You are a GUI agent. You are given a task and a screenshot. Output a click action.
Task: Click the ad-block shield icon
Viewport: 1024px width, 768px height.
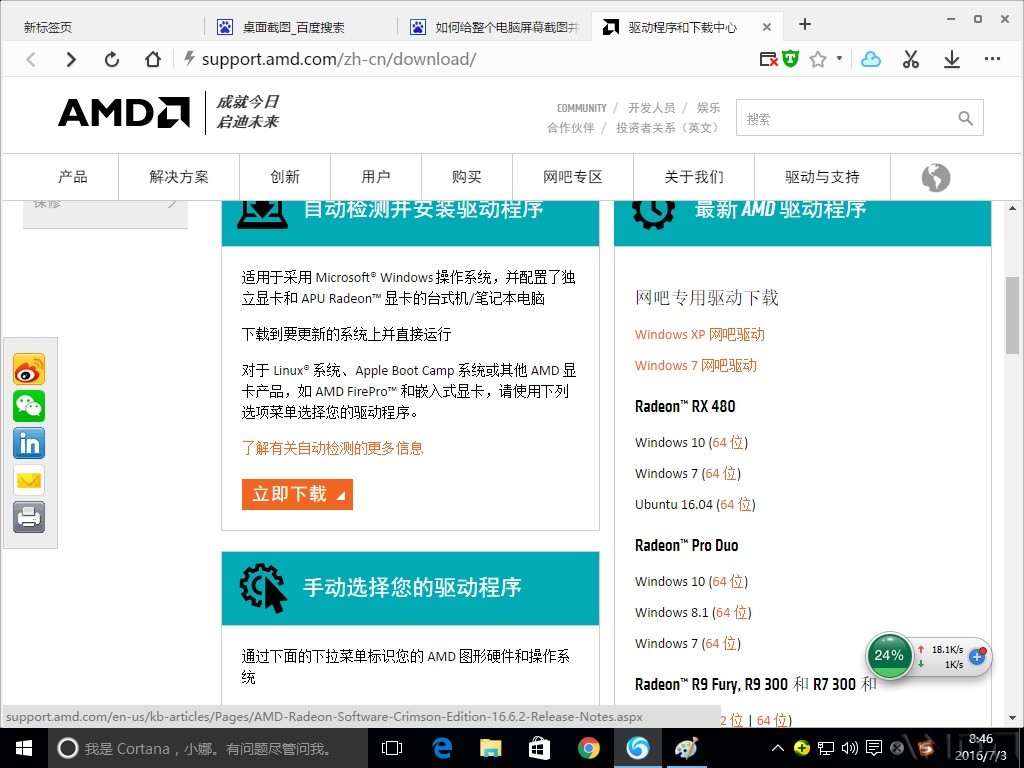[791, 59]
